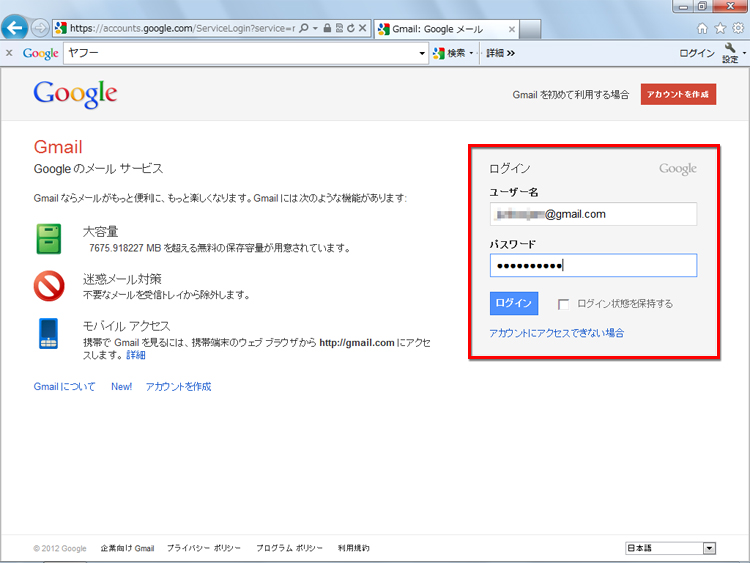Open 企業向け Gmail footer link

127,548
